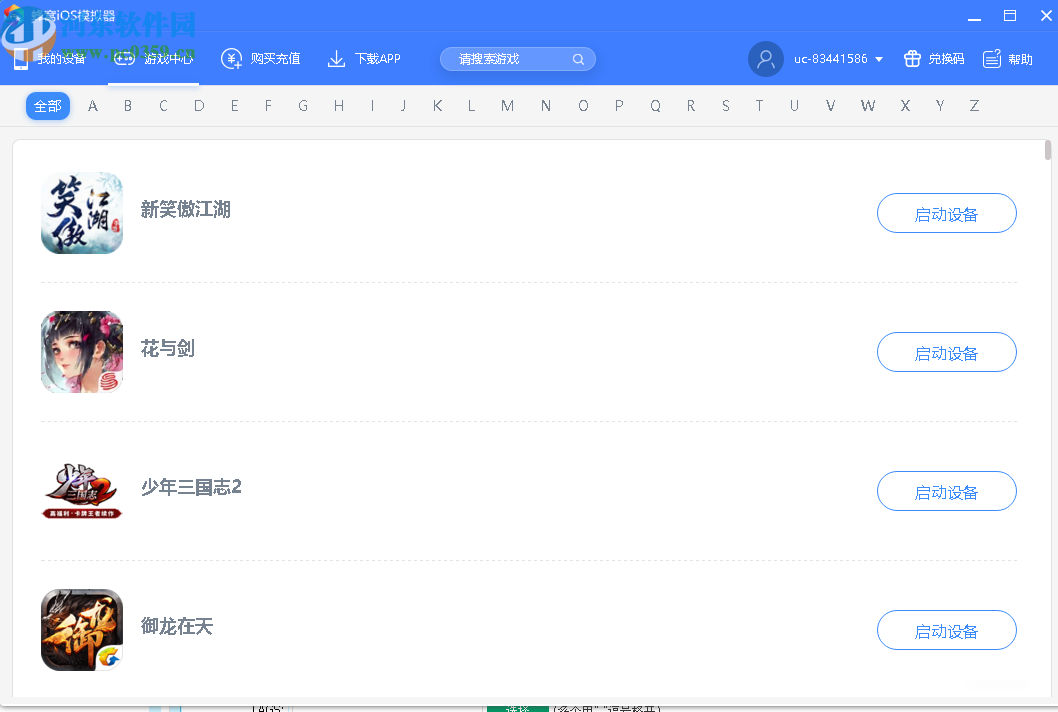This screenshot has width=1058, height=712.
Task: Open 我的设备 device icon
Action: coord(20,58)
